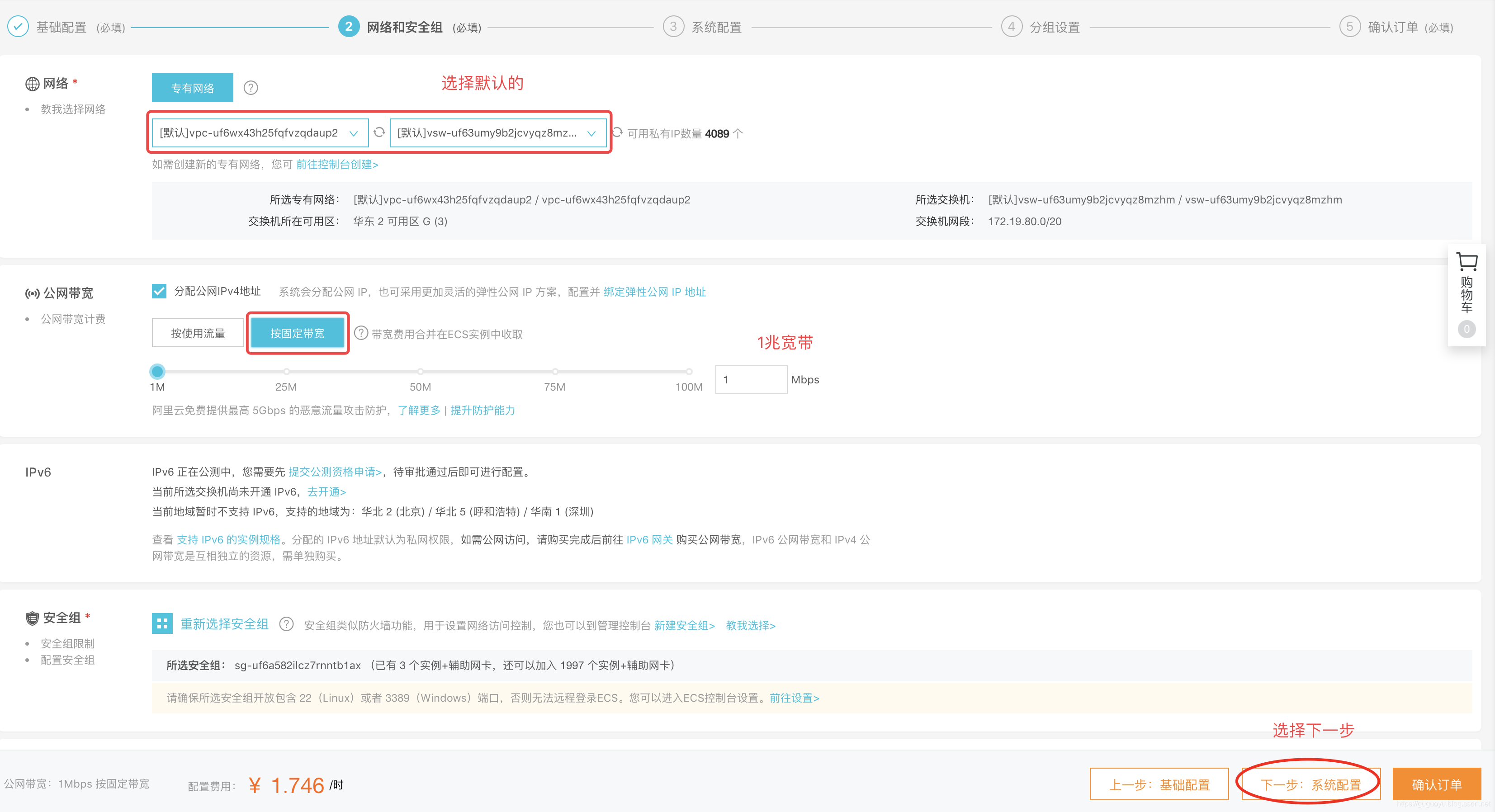Screen dimensions: 1495x812
Task: Set bandwidth slider to 75M mark
Action: click(x=555, y=372)
